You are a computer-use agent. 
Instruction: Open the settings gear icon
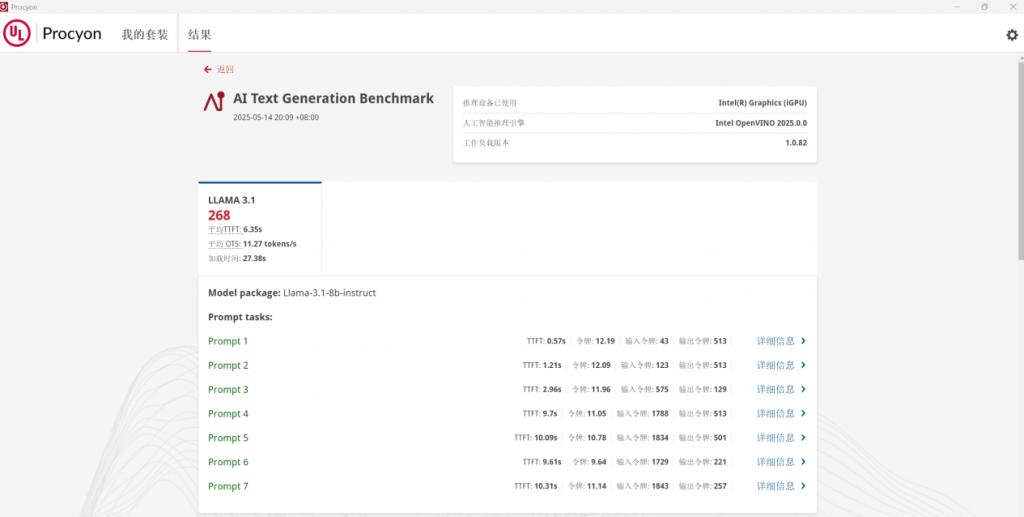[x=1012, y=35]
